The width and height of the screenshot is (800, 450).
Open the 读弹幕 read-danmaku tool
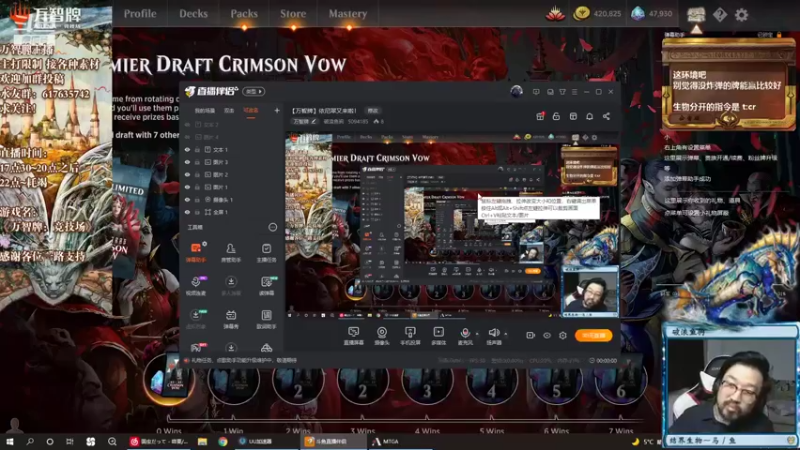click(266, 286)
